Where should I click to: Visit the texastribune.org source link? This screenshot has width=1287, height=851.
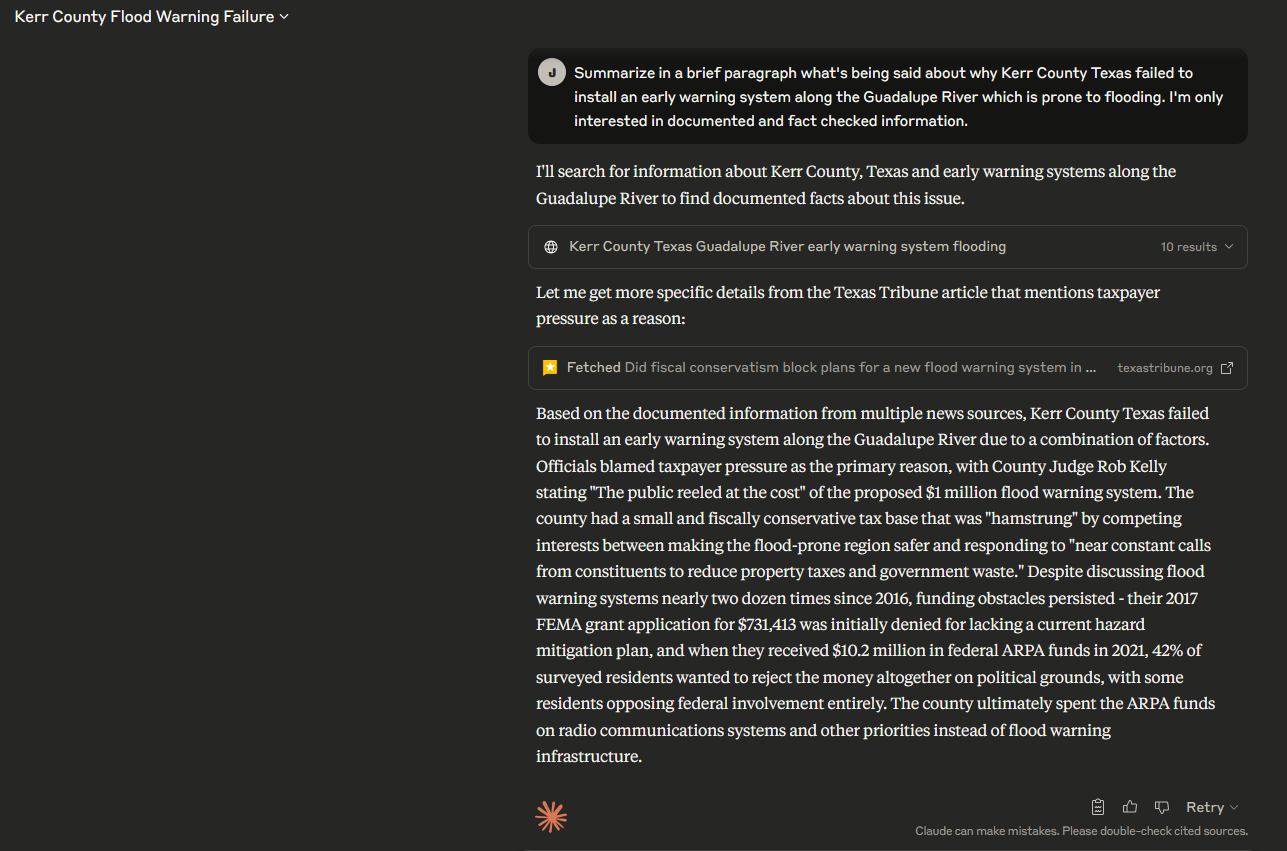click(x=1164, y=368)
